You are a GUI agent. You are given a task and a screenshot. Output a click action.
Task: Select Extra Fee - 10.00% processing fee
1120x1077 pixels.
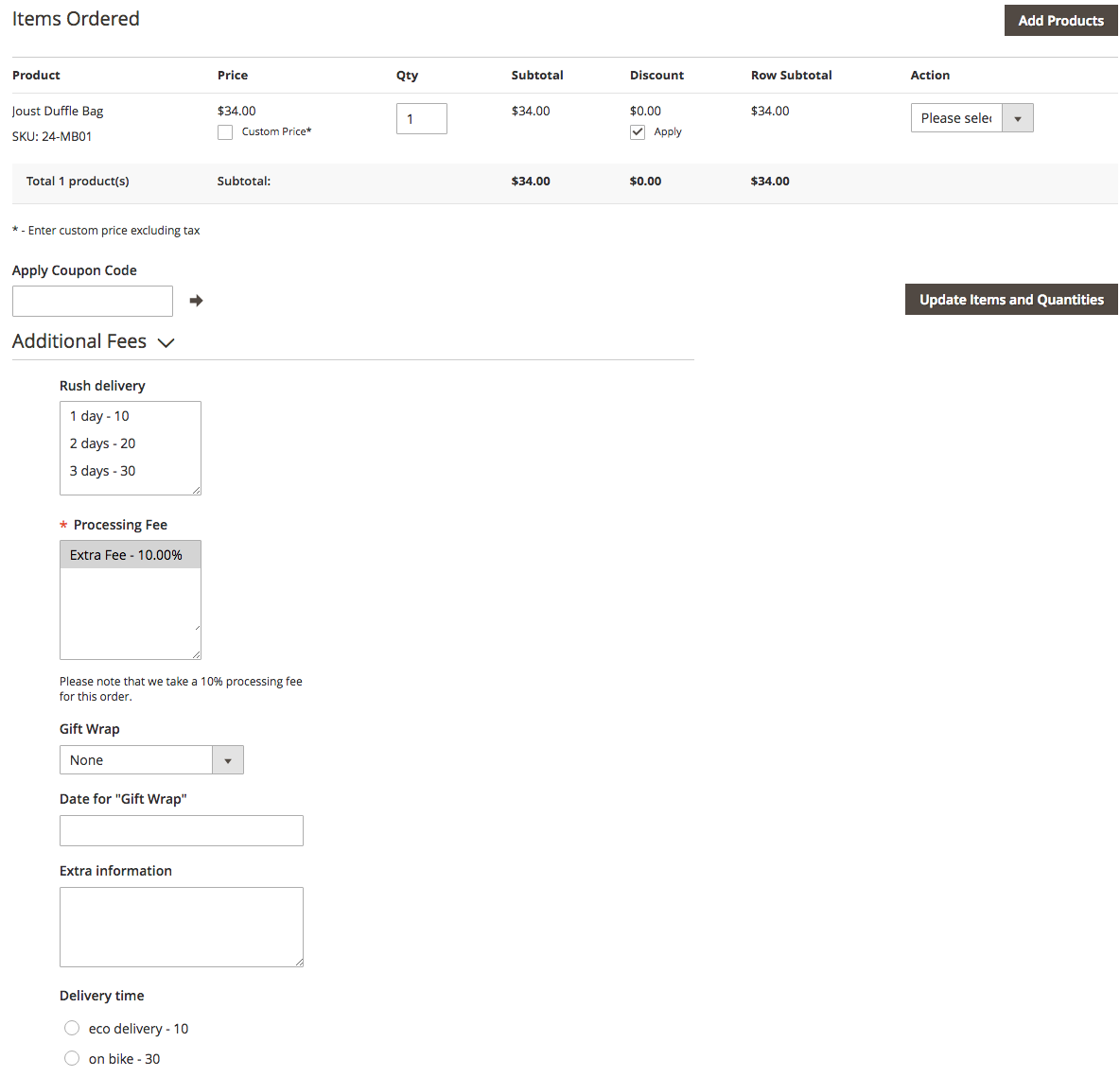pyautogui.click(x=130, y=555)
